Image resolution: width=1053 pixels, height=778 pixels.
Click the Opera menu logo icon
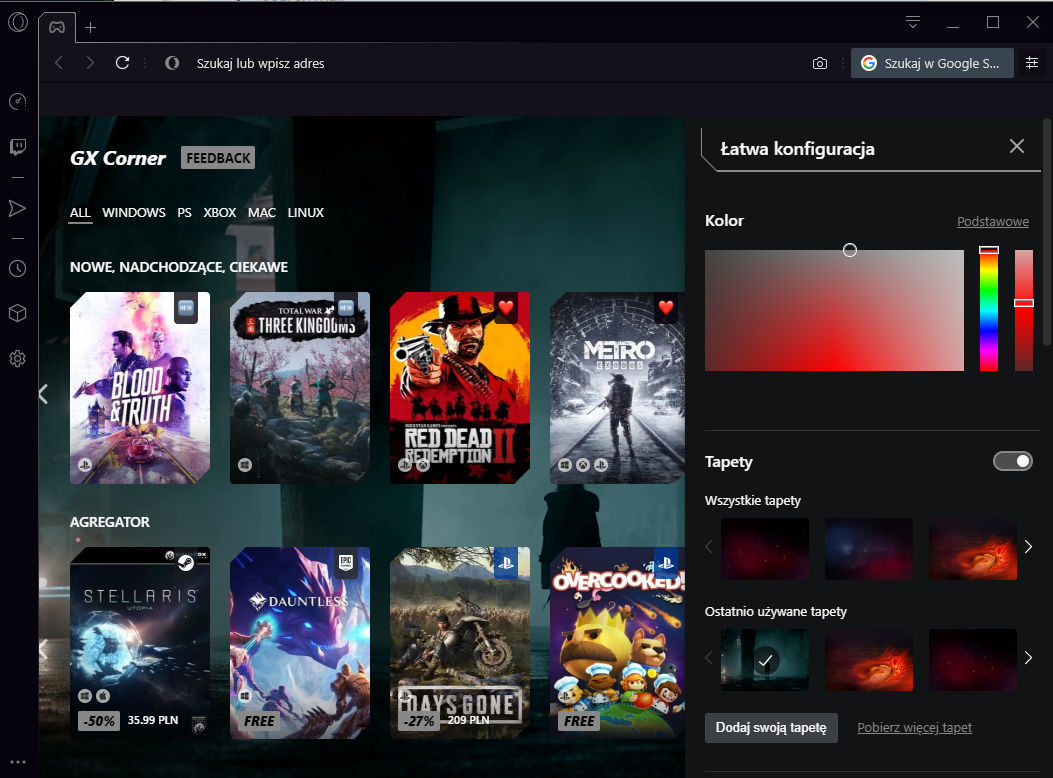point(18,22)
